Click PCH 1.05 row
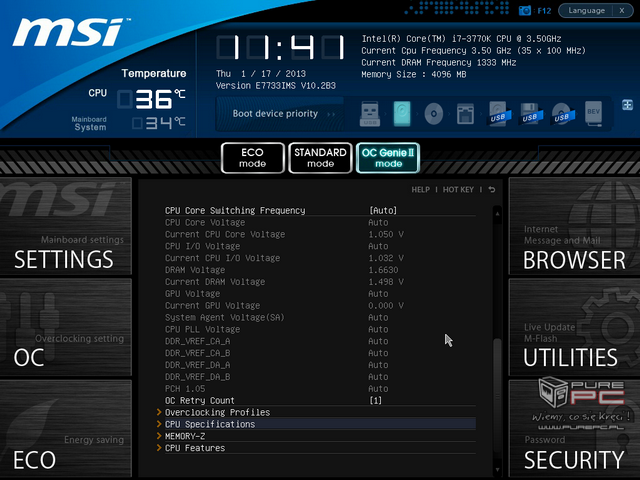 tap(320, 388)
